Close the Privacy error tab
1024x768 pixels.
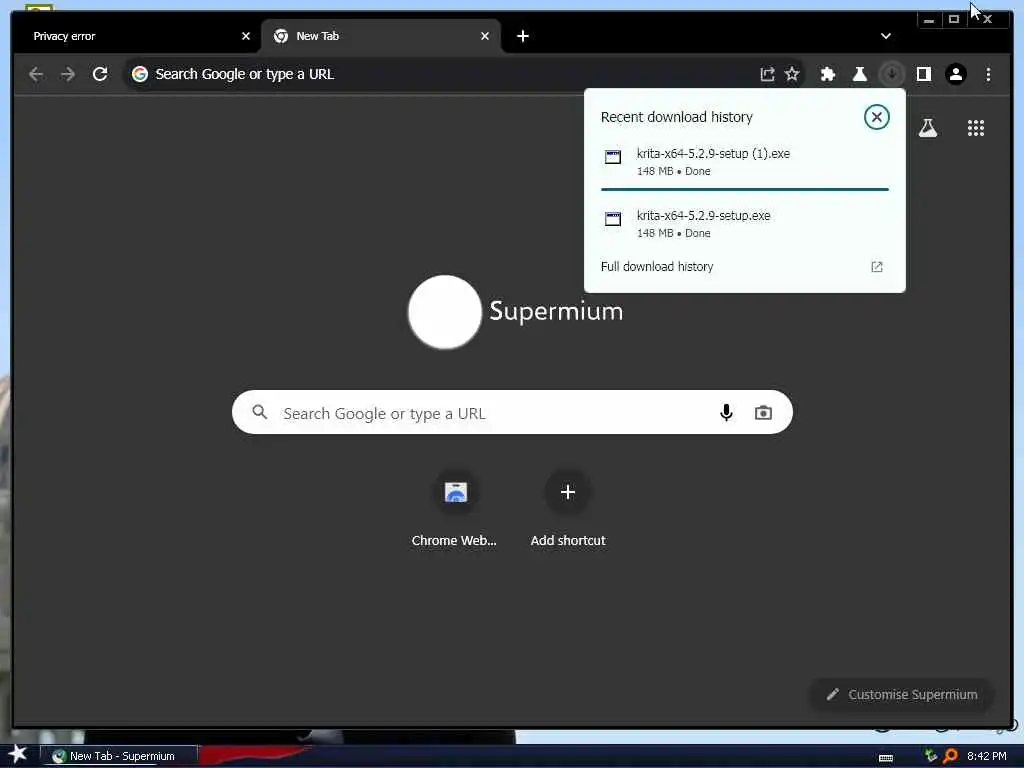tap(246, 37)
